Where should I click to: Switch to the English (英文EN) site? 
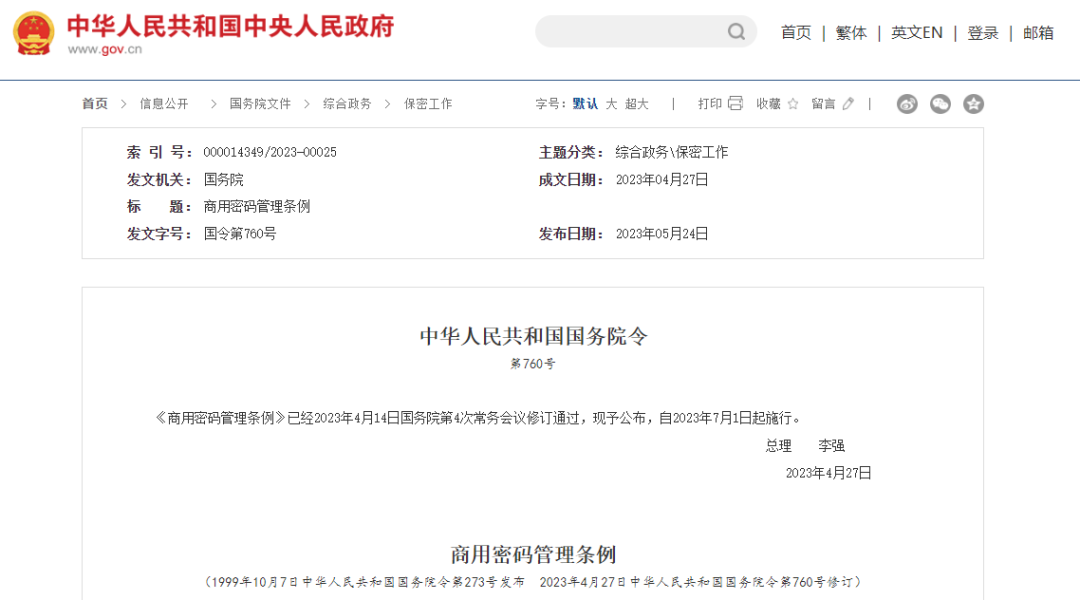coord(916,33)
